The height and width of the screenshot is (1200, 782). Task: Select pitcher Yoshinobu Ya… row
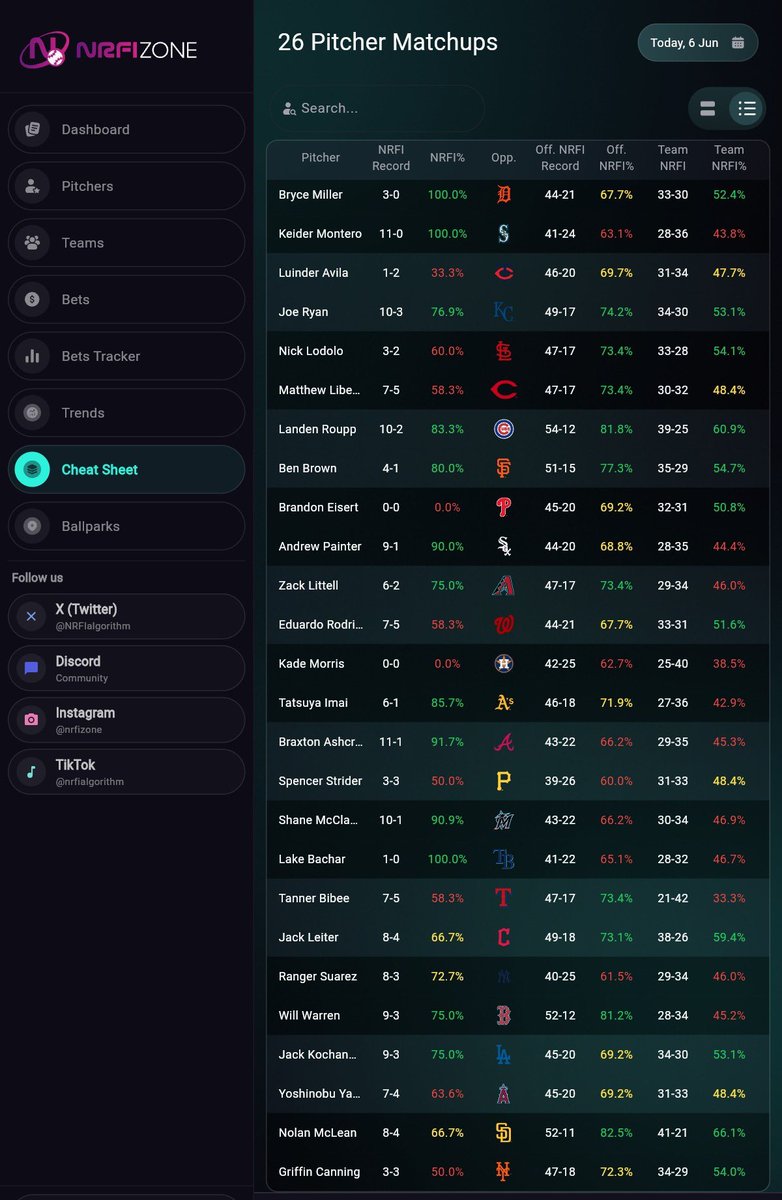point(518,1093)
